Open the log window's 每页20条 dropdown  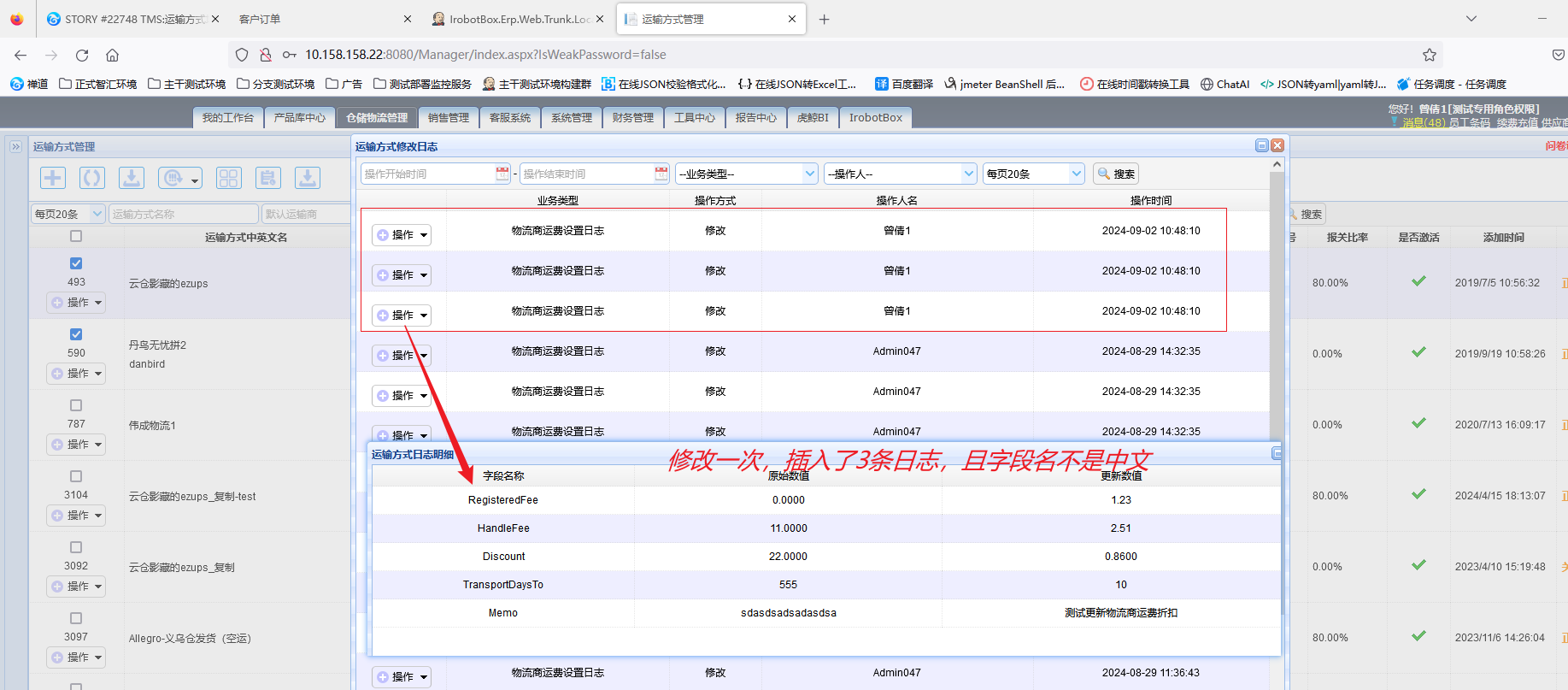tap(1034, 174)
